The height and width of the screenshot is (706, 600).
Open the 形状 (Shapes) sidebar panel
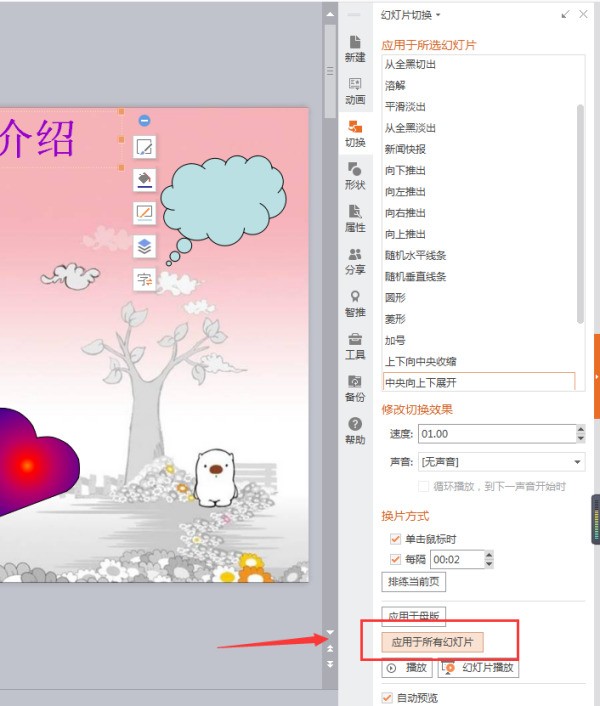355,176
